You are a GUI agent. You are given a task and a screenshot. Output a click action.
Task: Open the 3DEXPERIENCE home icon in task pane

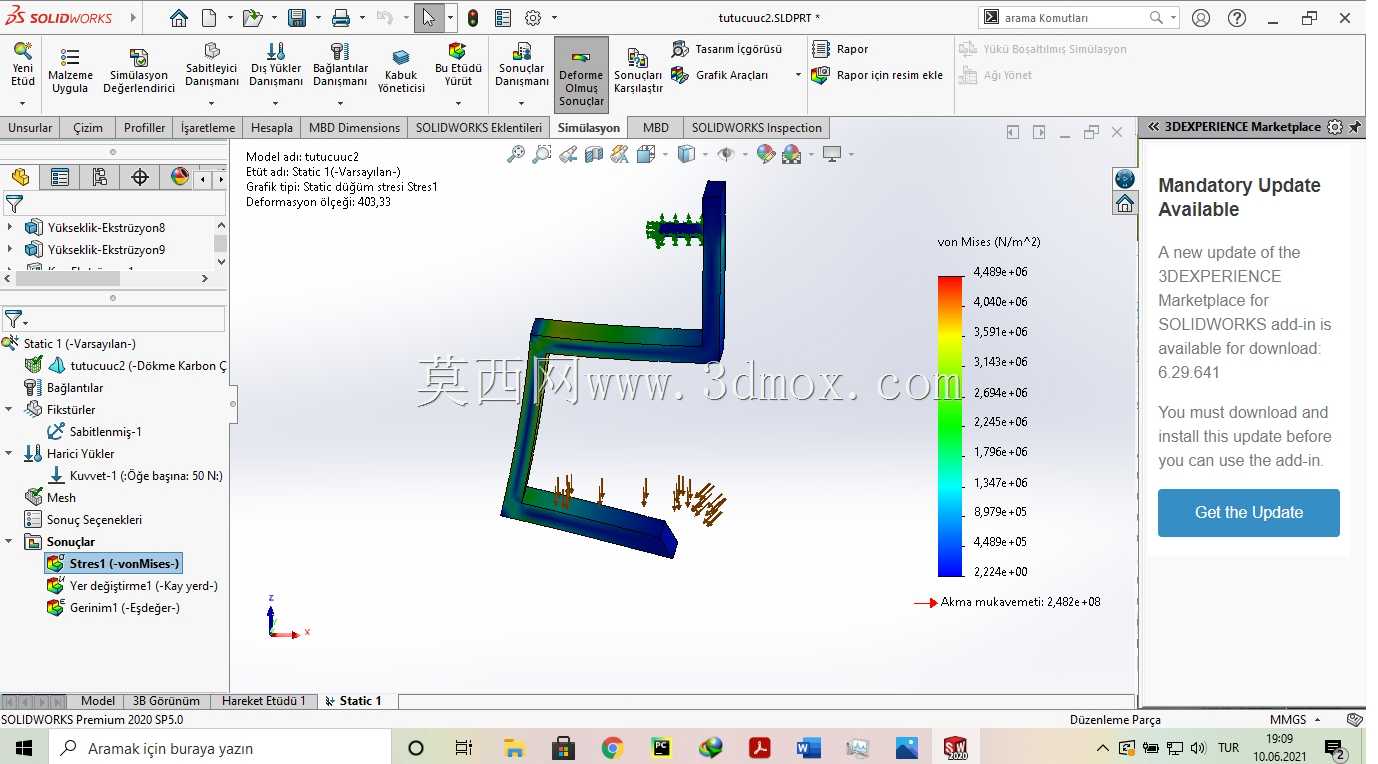(1125, 204)
